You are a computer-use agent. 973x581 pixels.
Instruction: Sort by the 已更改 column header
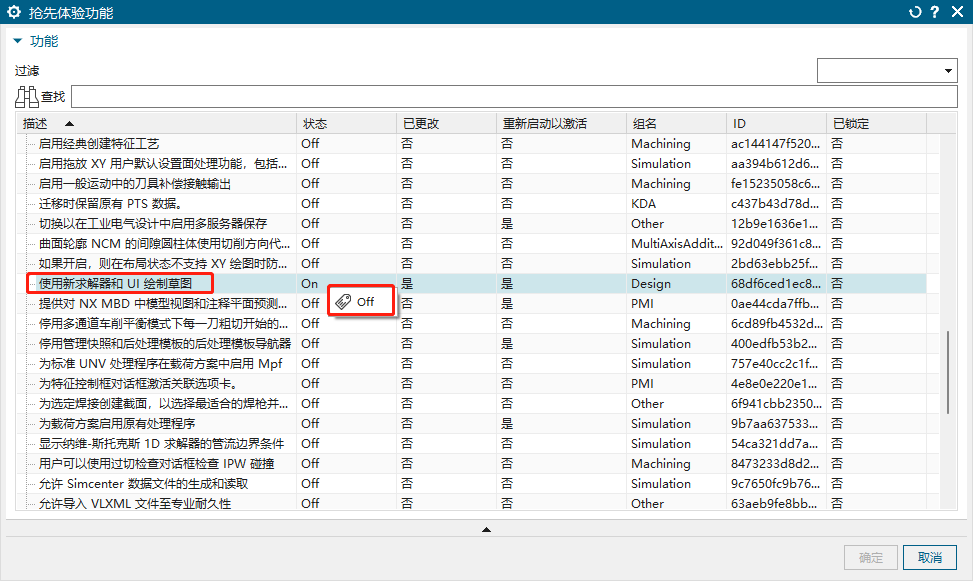(446, 124)
